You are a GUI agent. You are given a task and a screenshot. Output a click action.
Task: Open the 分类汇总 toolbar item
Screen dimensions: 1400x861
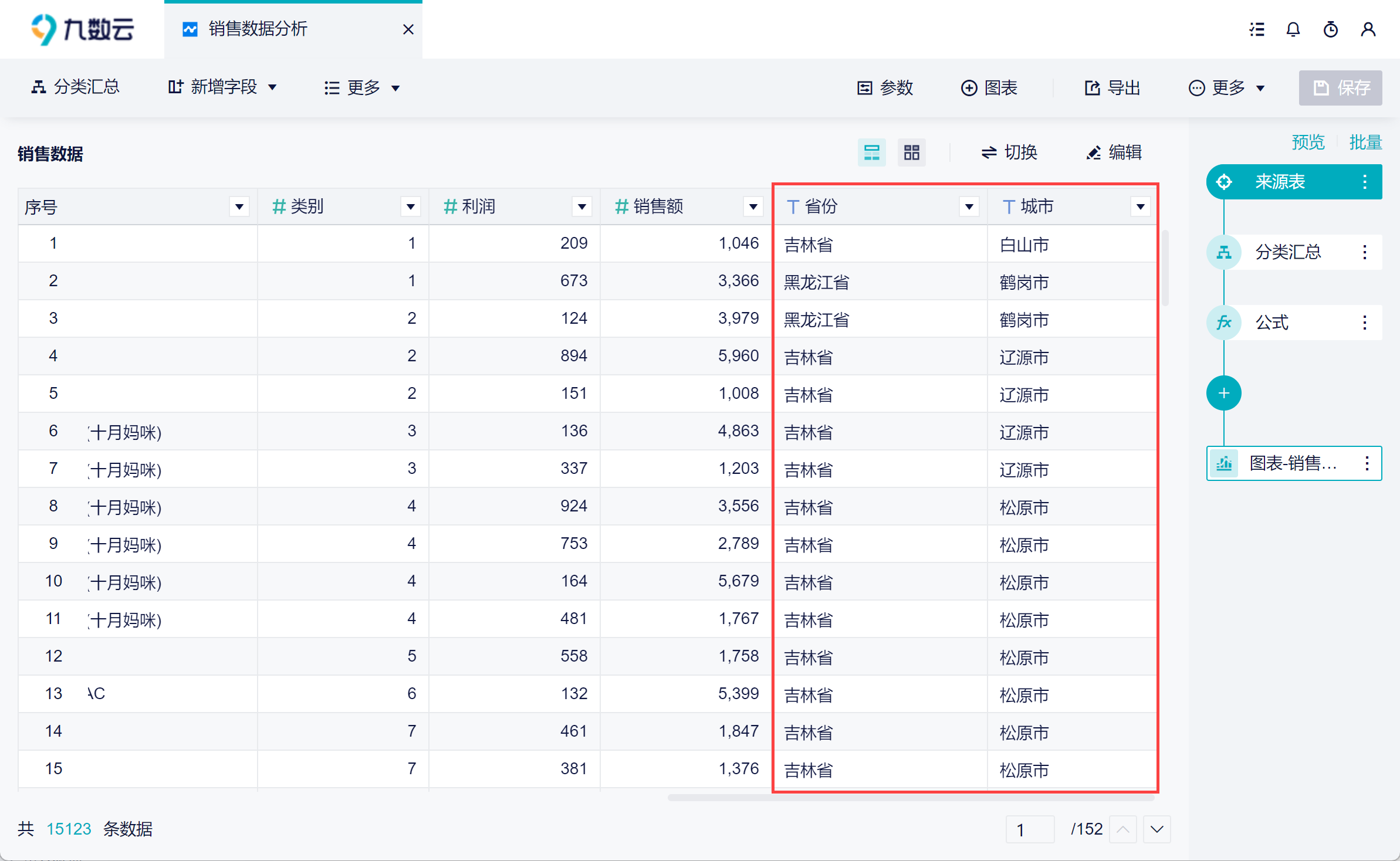[x=75, y=88]
